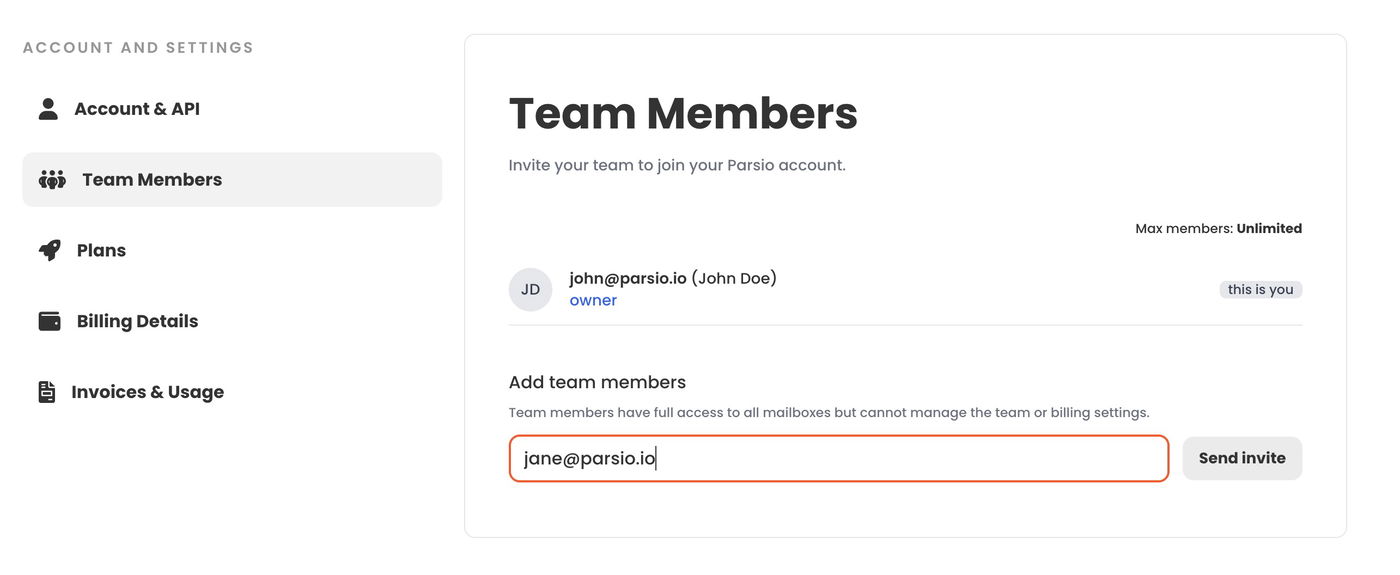
Task: Select the Team Members sidebar item
Action: tap(152, 180)
